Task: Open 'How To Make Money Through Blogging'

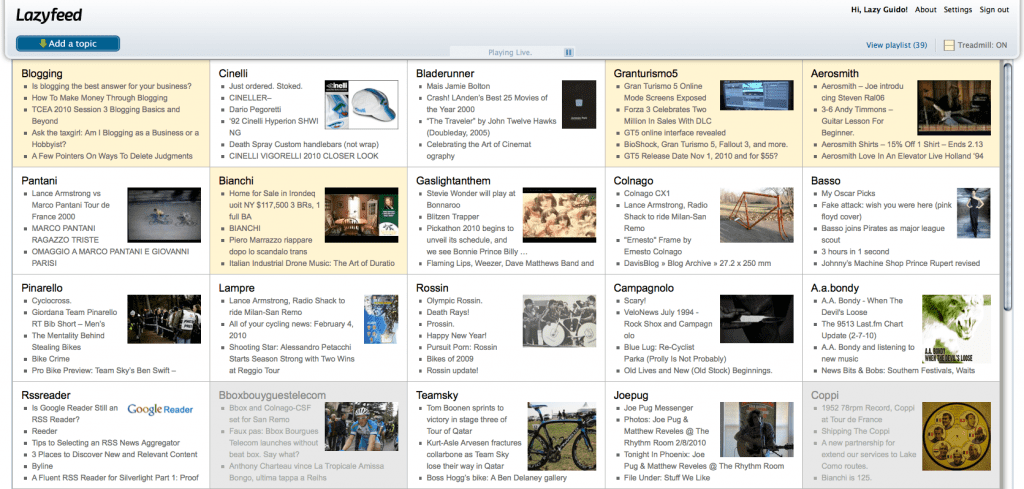Action: (99, 98)
